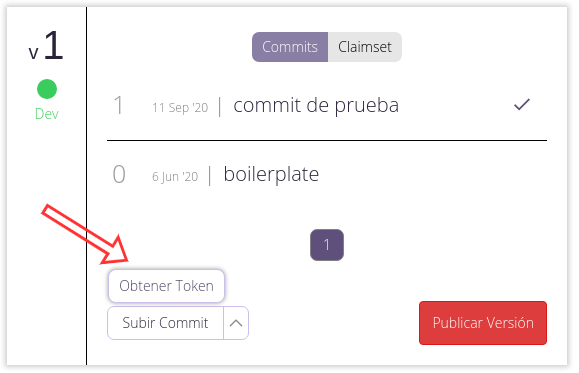Click the green Dev status dot
Image resolution: width=579 pixels, height=373 pixels.
pos(47,89)
